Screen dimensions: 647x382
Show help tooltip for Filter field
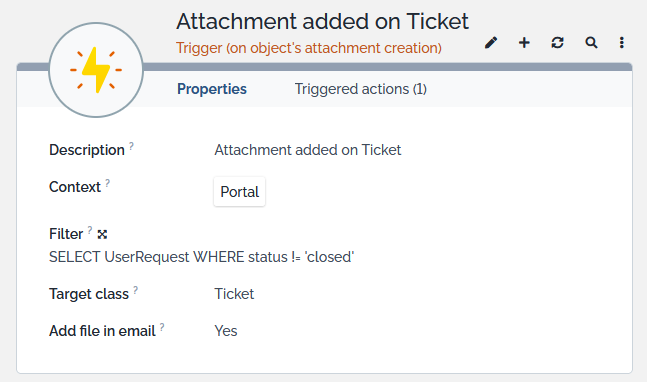tap(90, 230)
